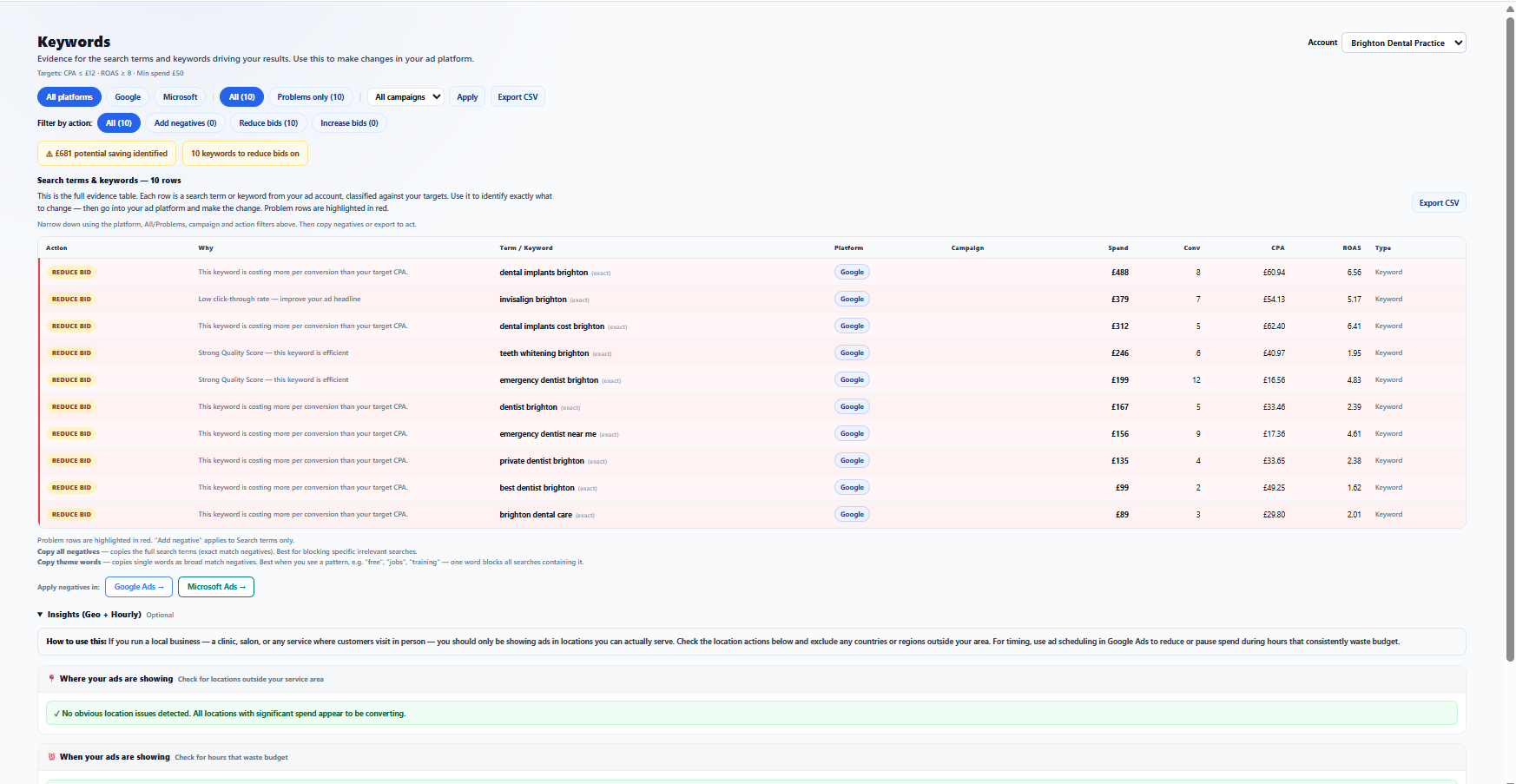
Task: Click Google platform tag on dental implants brighton row
Action: click(852, 273)
